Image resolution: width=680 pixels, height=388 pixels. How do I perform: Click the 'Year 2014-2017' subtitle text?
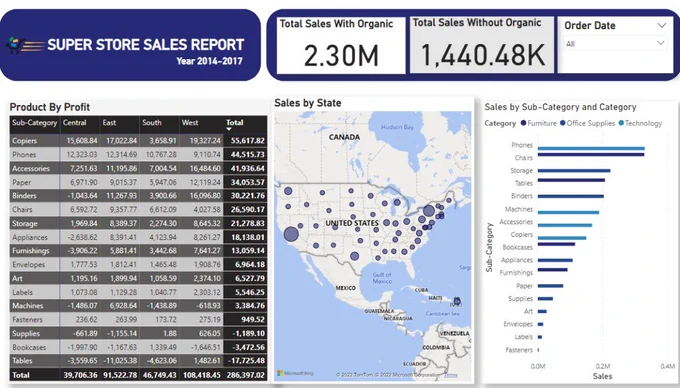tap(209, 61)
